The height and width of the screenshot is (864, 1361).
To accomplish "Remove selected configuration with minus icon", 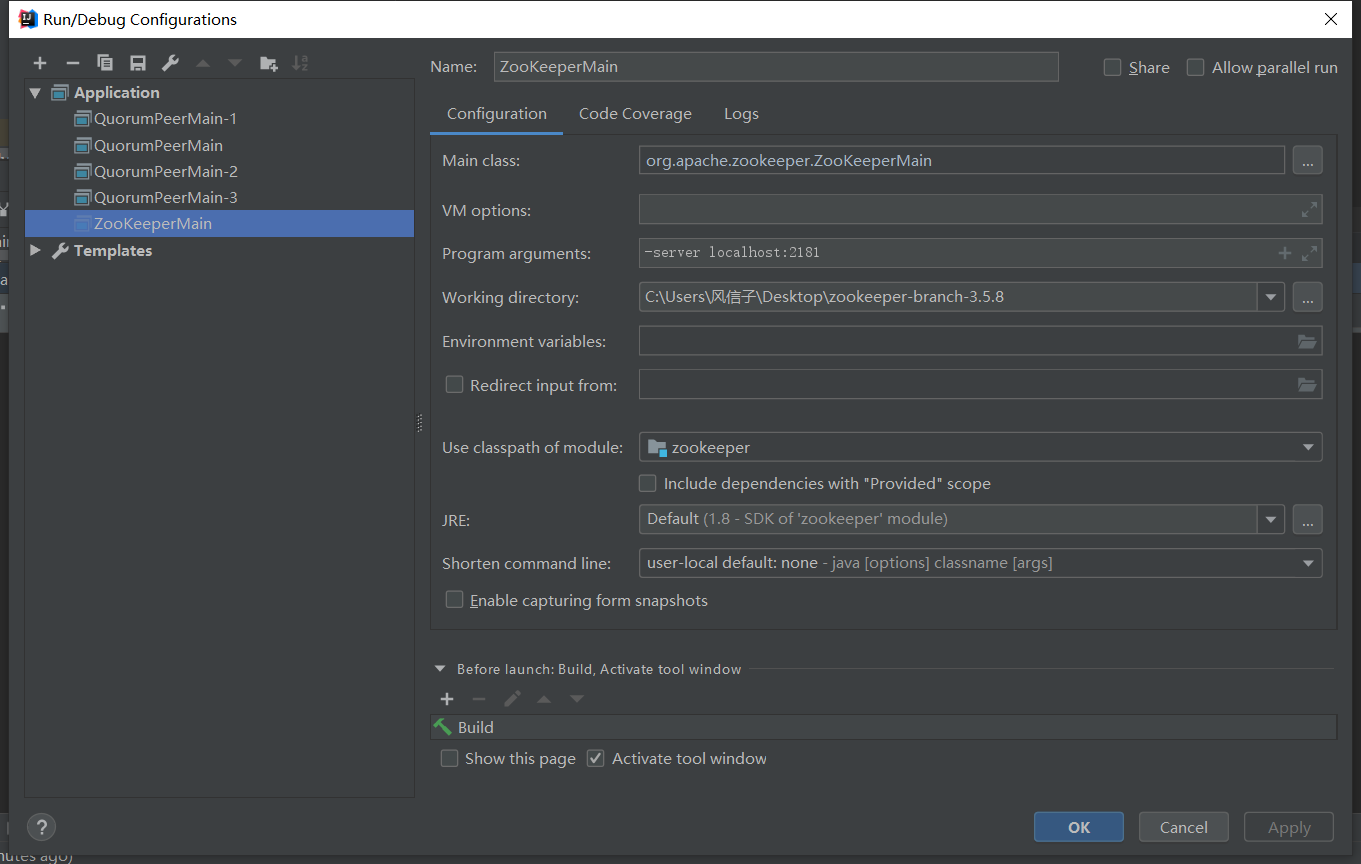I will (x=72, y=63).
